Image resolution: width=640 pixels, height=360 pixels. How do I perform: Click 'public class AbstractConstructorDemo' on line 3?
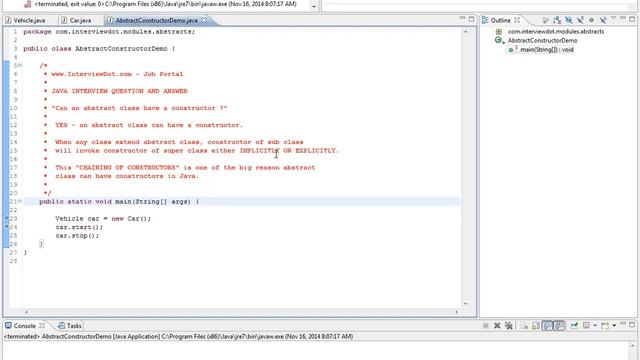[x=95, y=49]
